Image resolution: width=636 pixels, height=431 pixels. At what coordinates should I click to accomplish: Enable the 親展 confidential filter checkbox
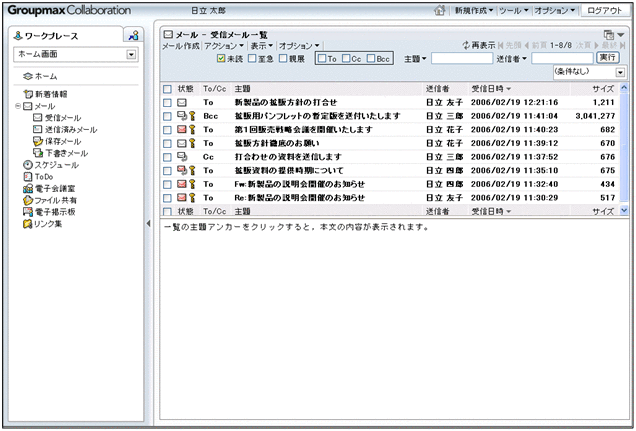[x=283, y=59]
